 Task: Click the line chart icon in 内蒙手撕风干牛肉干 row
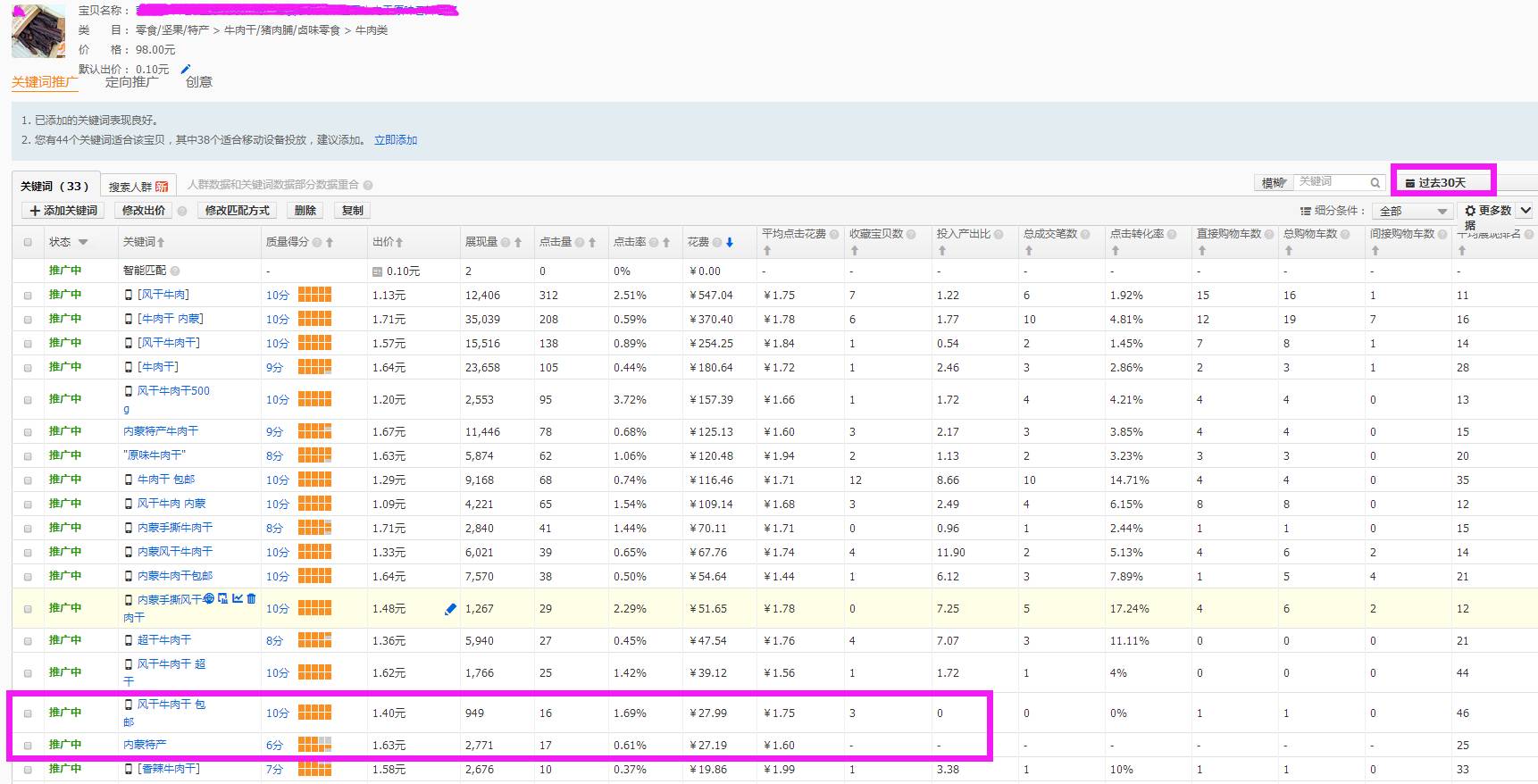tap(238, 599)
